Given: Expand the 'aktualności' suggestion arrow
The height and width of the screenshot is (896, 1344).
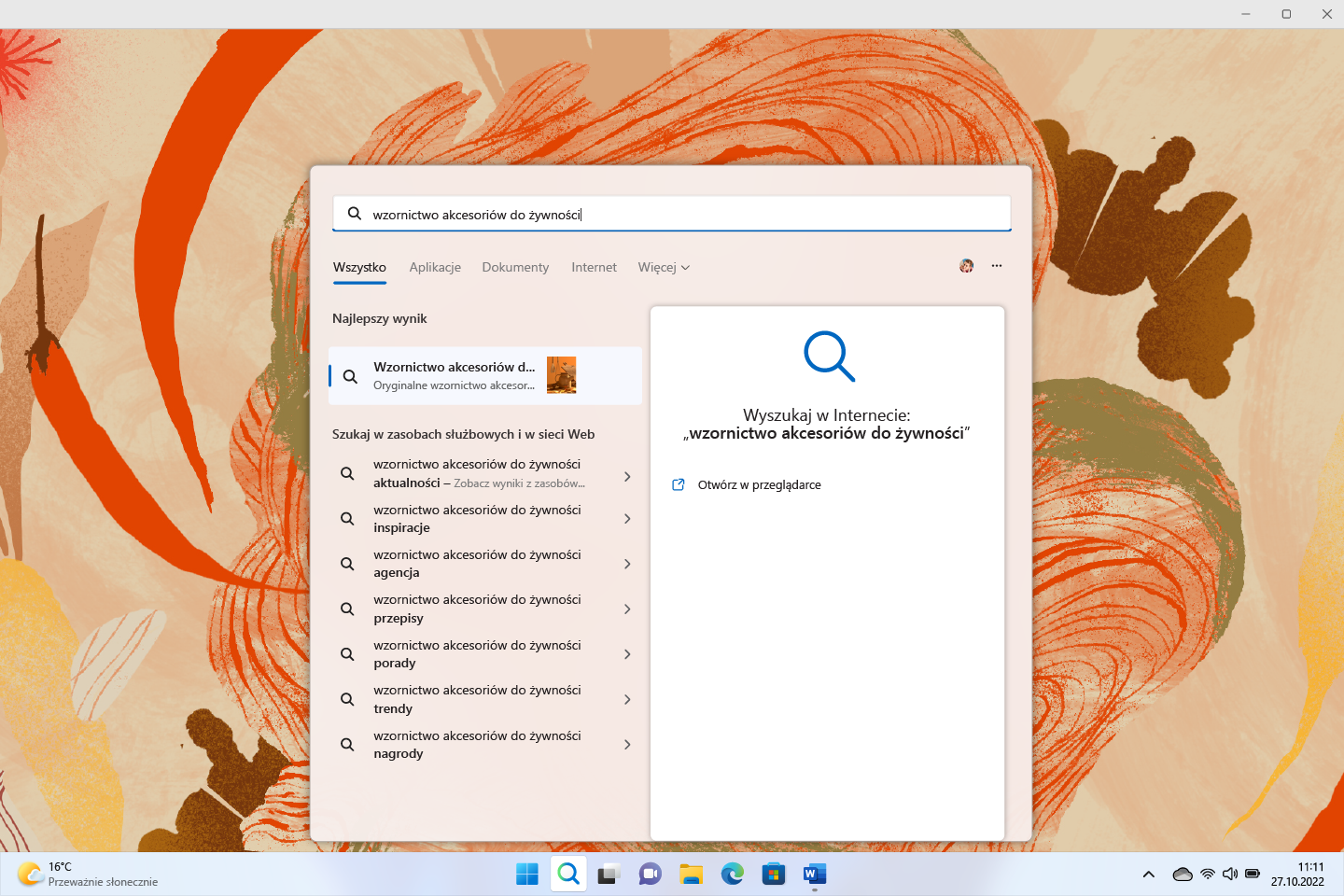Looking at the screenshot, I should 627,477.
